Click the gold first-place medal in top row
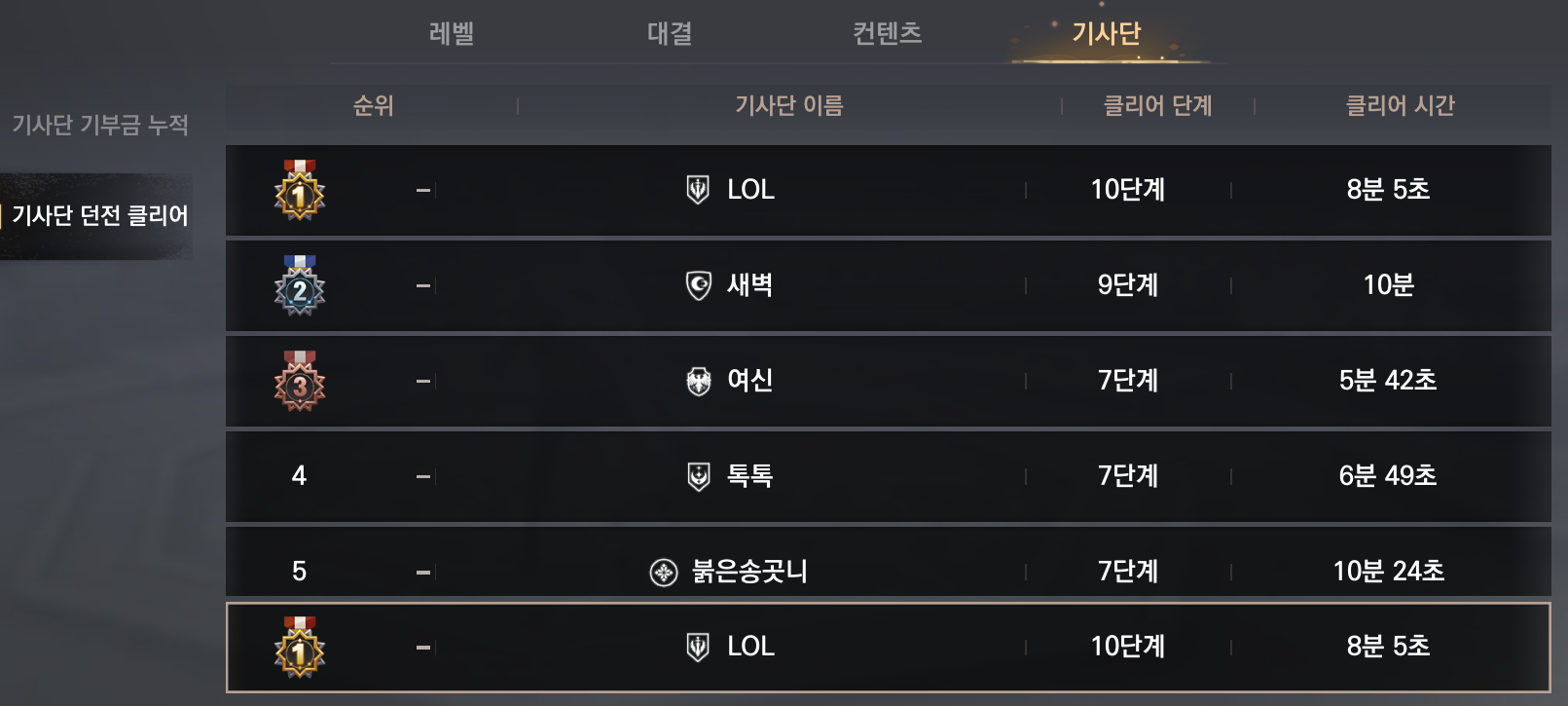The height and width of the screenshot is (706, 1568). [x=299, y=191]
